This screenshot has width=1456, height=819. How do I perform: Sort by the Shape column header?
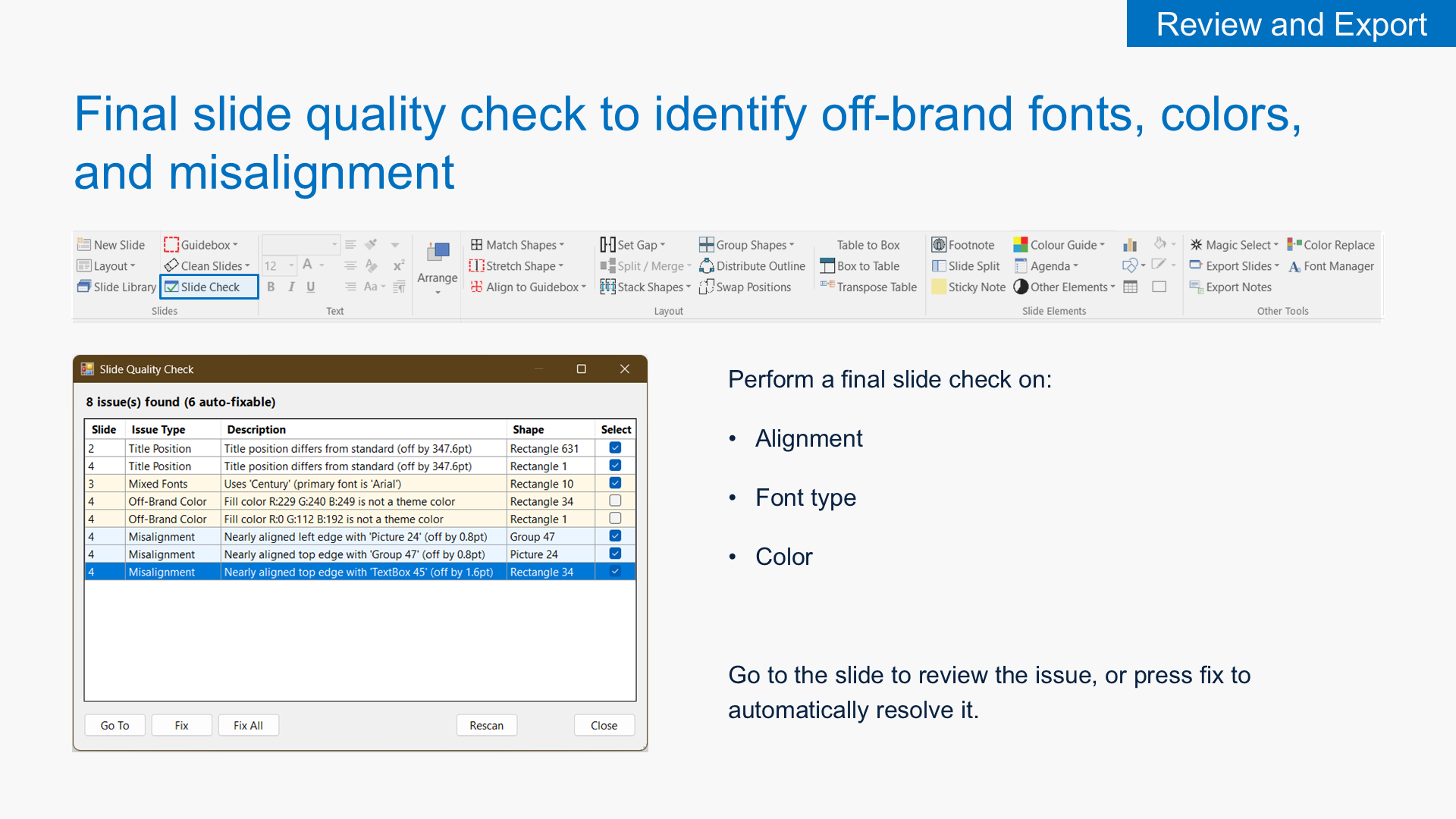[550, 429]
